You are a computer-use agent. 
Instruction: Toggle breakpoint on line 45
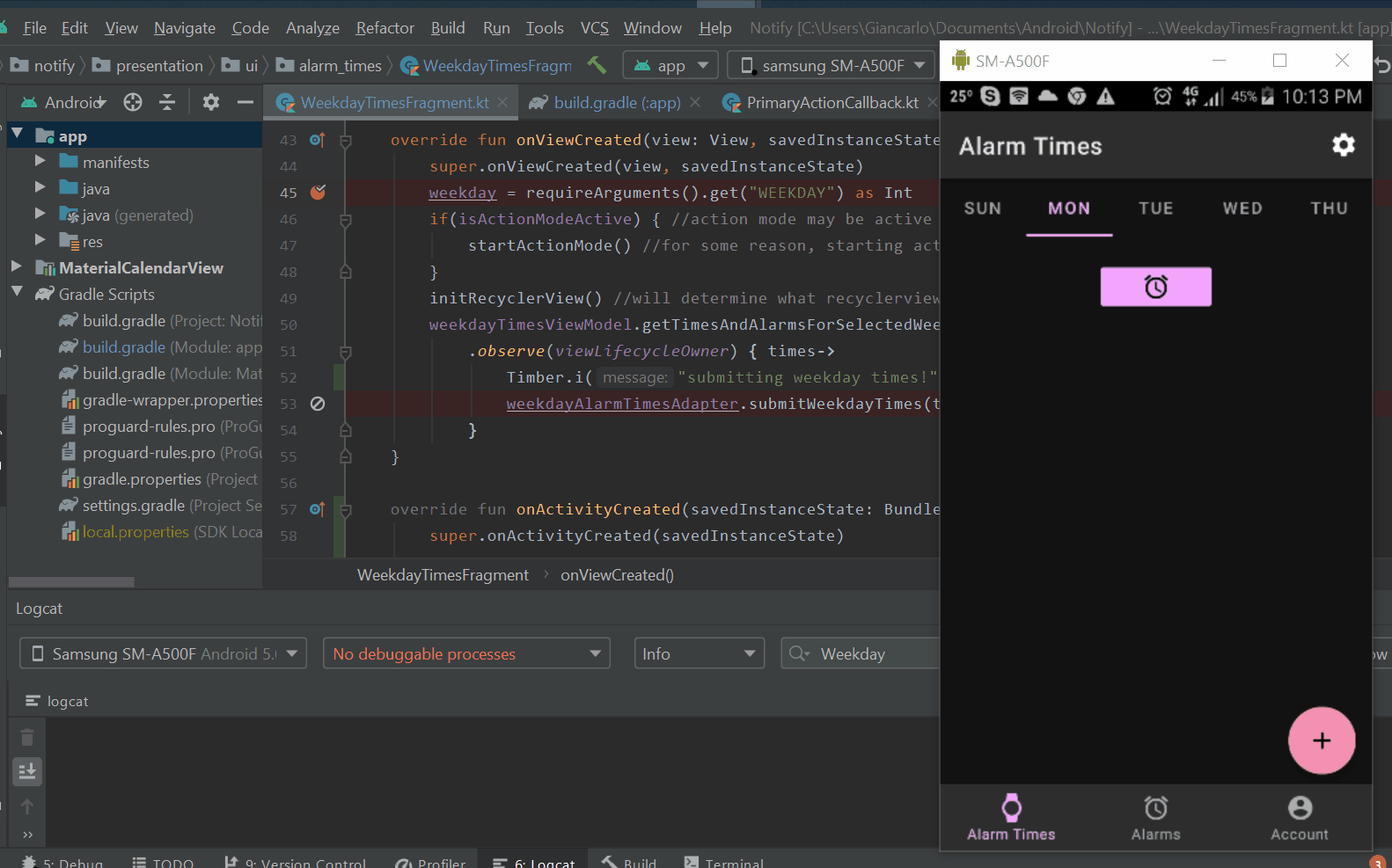318,193
